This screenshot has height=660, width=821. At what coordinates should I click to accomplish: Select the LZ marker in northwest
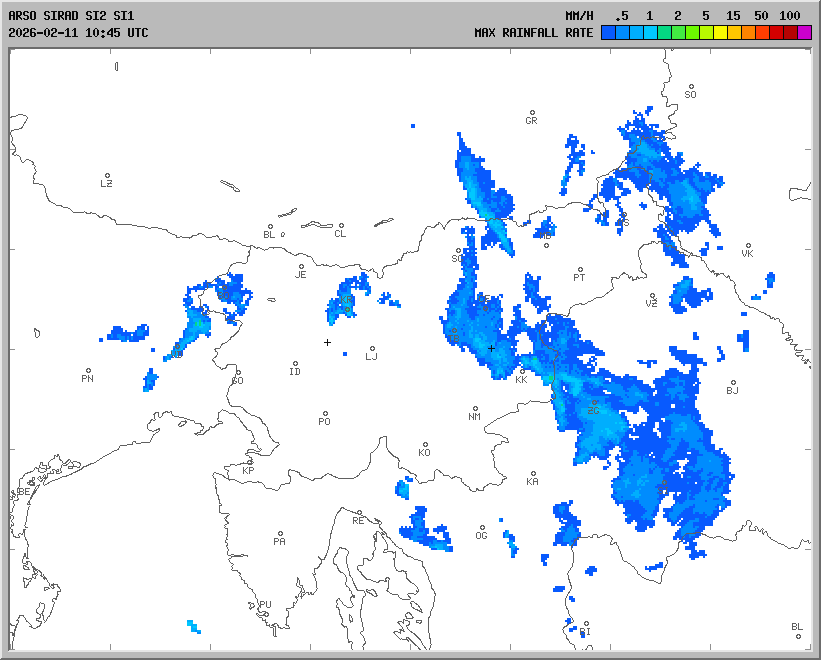(x=107, y=176)
